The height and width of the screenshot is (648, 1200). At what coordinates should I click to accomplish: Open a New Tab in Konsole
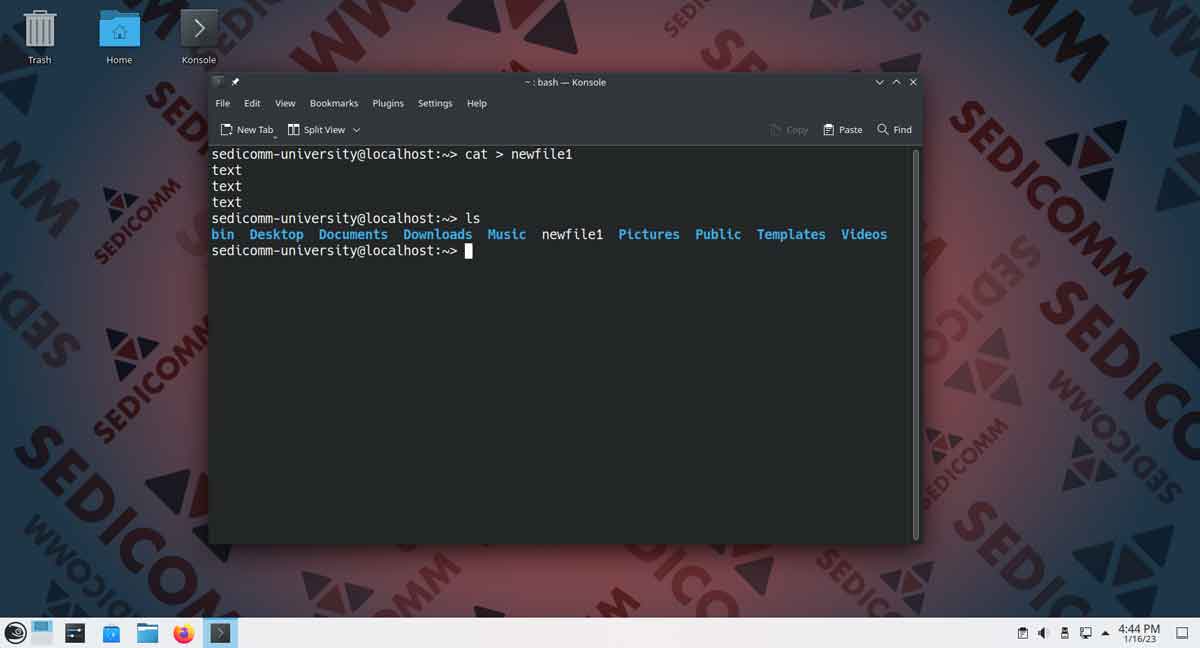click(x=246, y=129)
